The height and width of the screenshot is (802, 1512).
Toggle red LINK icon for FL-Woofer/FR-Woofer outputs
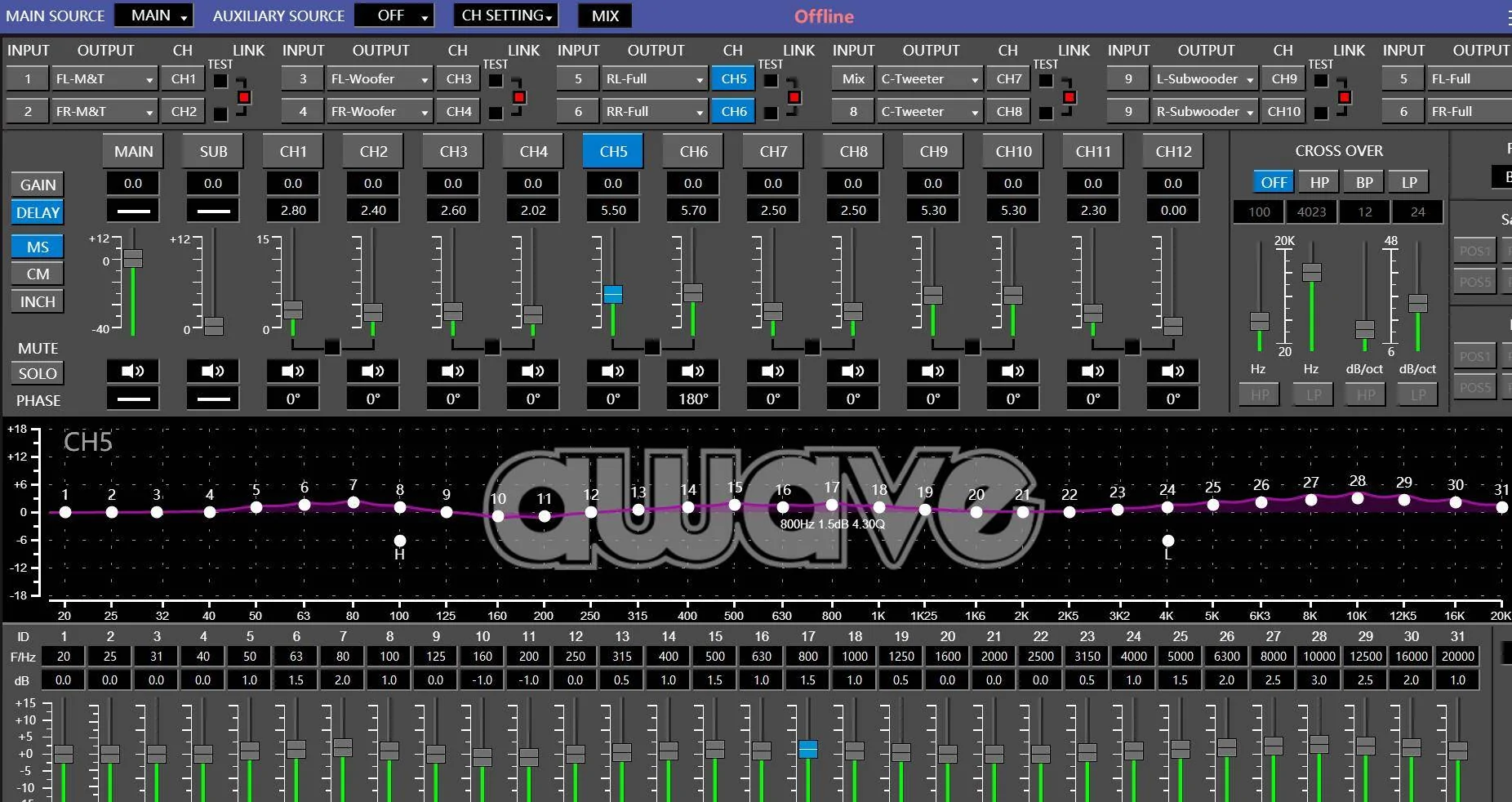[x=518, y=97]
